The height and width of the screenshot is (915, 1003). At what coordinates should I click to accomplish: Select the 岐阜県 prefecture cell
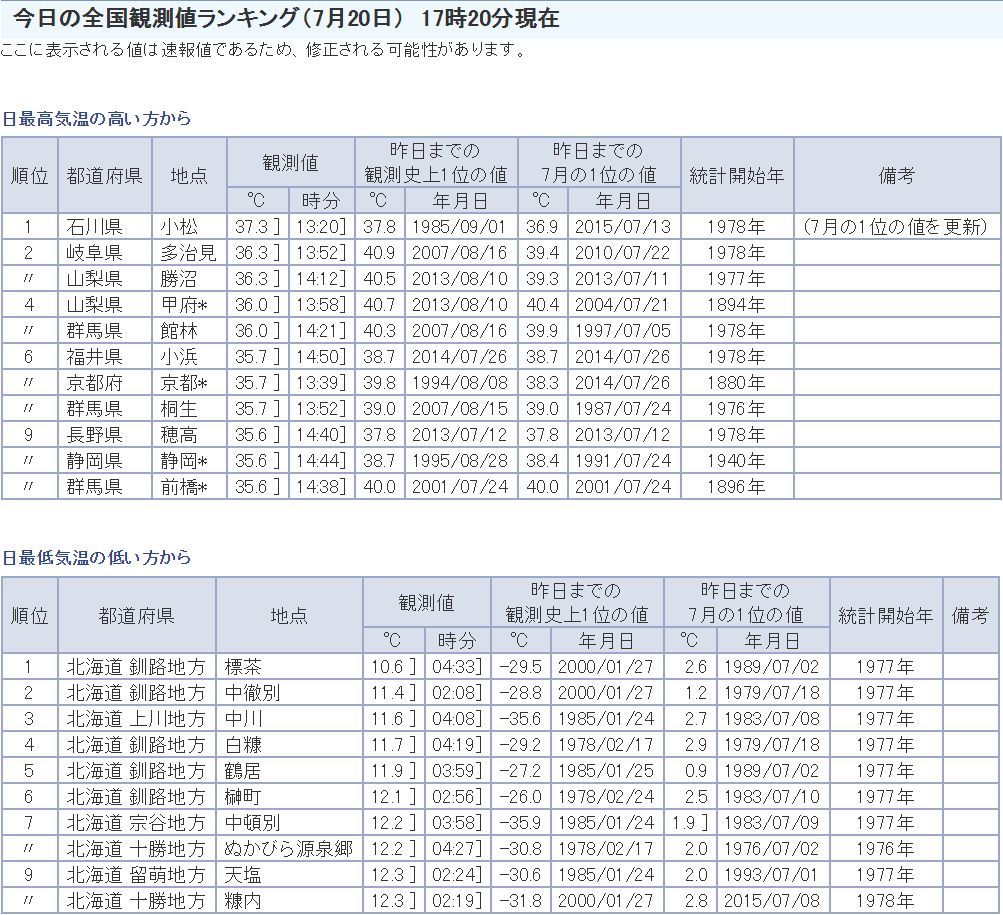[x=94, y=253]
